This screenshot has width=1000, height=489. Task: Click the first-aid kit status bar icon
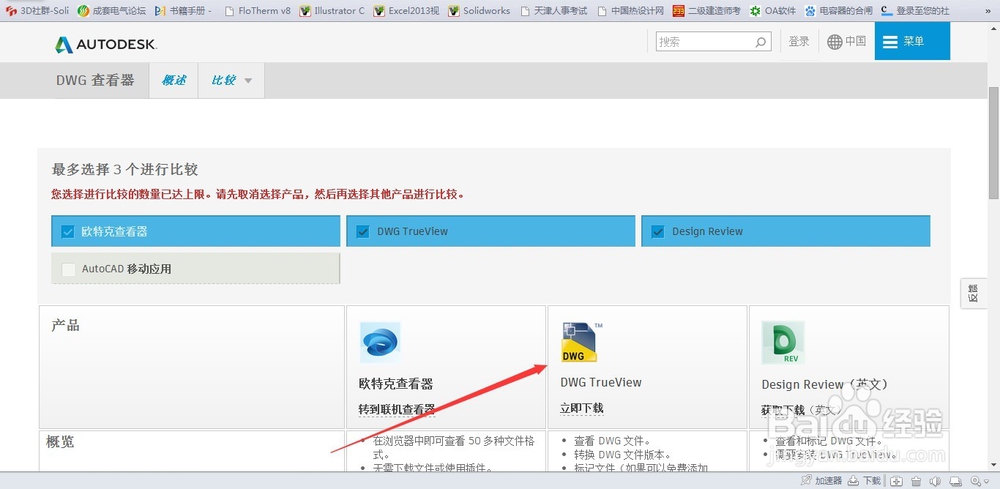coord(896,481)
